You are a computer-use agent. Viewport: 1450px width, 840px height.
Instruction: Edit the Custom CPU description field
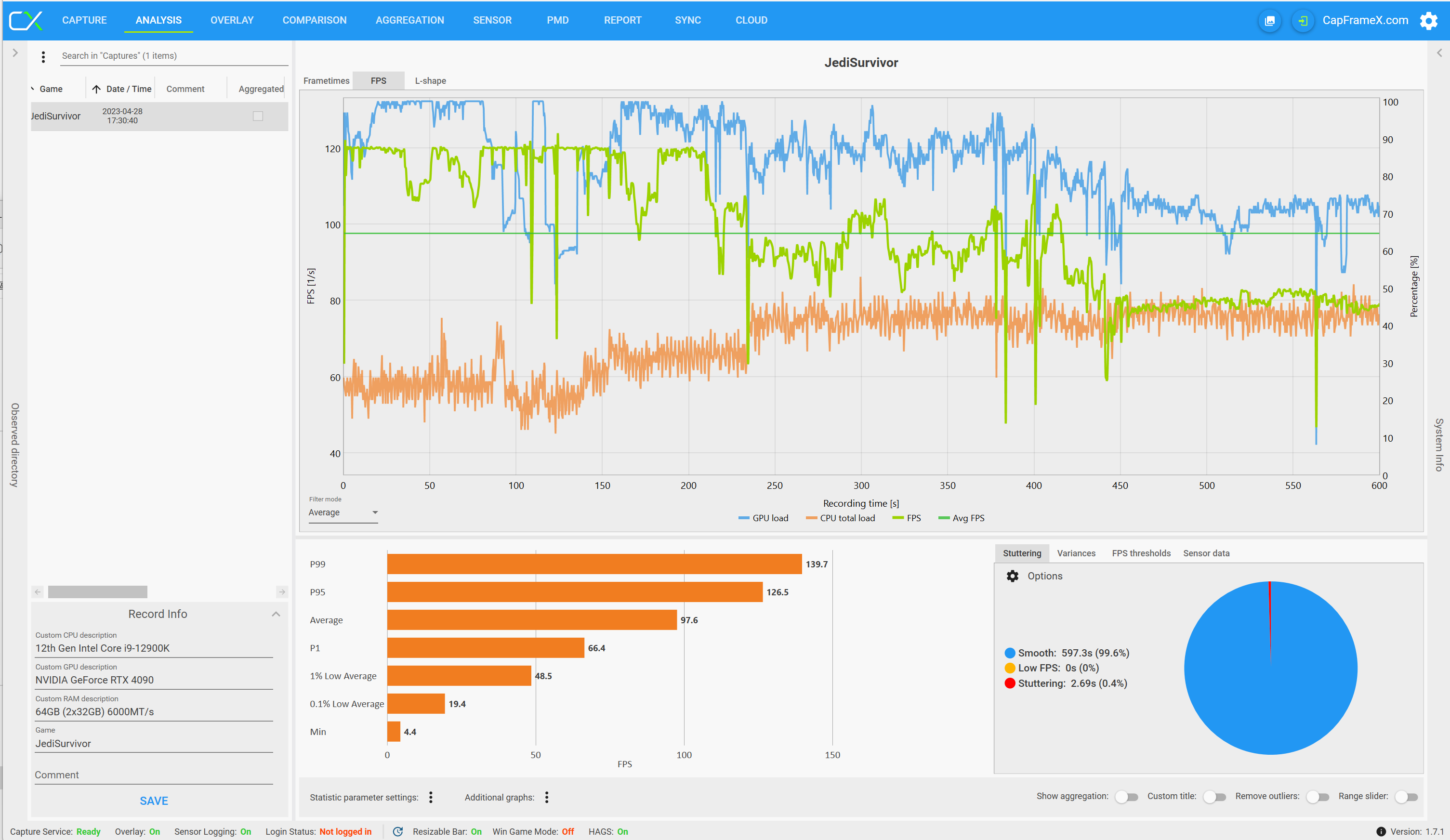tap(154, 648)
